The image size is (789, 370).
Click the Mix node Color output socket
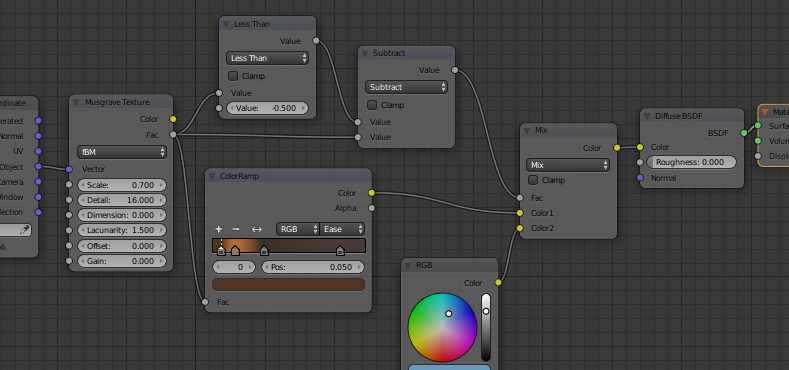point(617,147)
